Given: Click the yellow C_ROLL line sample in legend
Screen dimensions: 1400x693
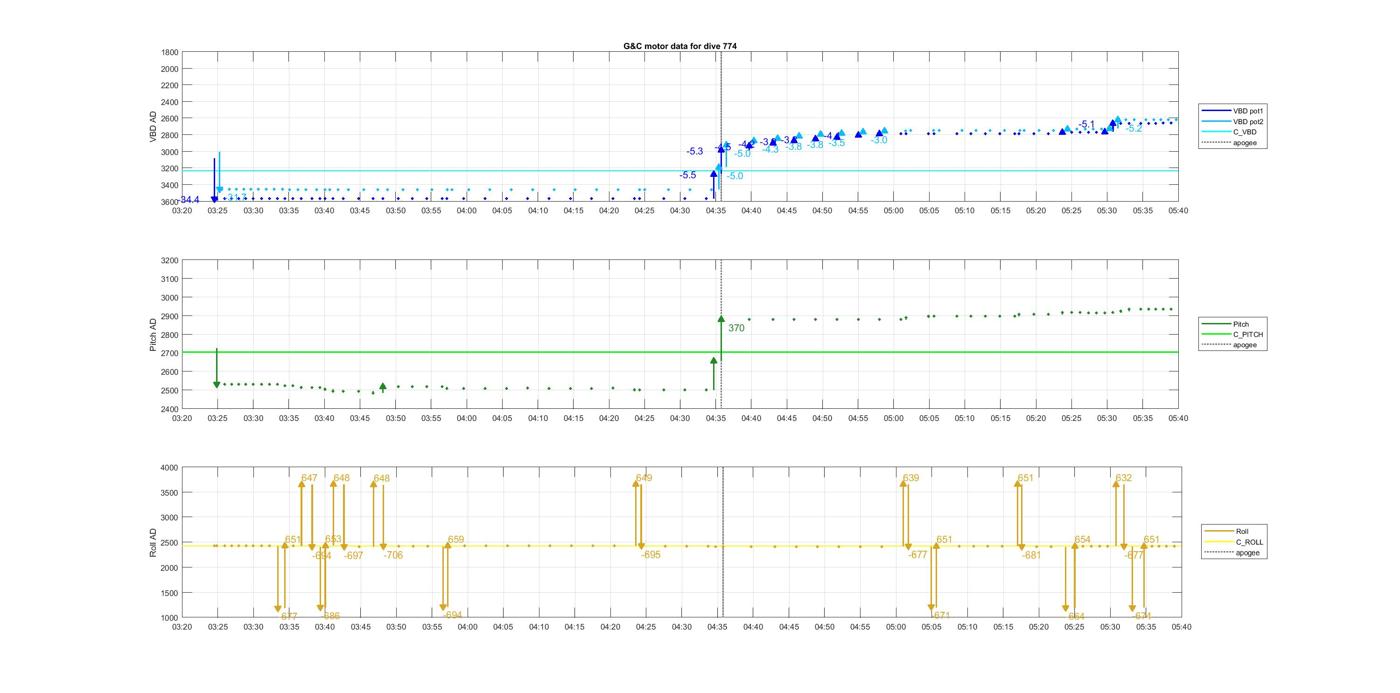Looking at the screenshot, I should coord(1220,542).
